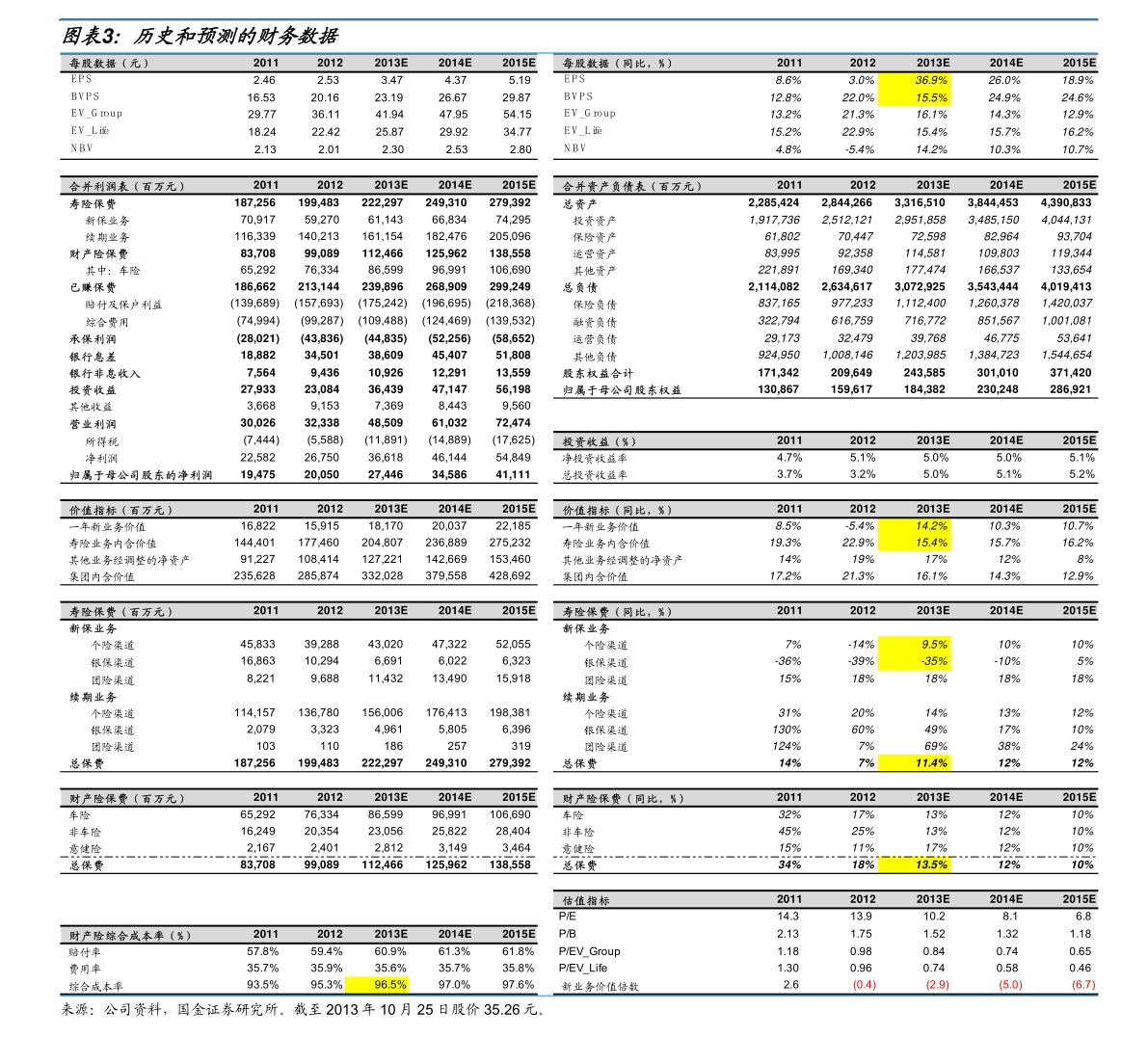Viewport: 1148px width, 1037px height.
Task: Click the 总投资收益率 row label
Action: click(x=595, y=475)
